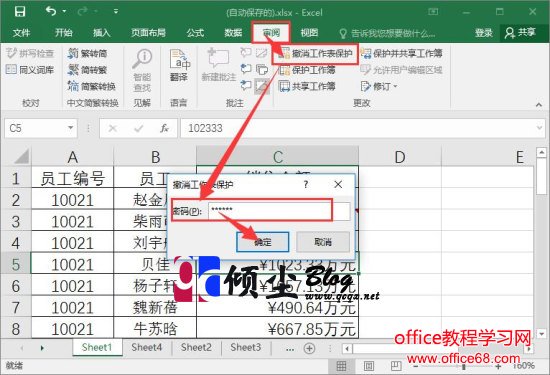Click the fx insert function icon
The image size is (550, 375).
coord(164,128)
